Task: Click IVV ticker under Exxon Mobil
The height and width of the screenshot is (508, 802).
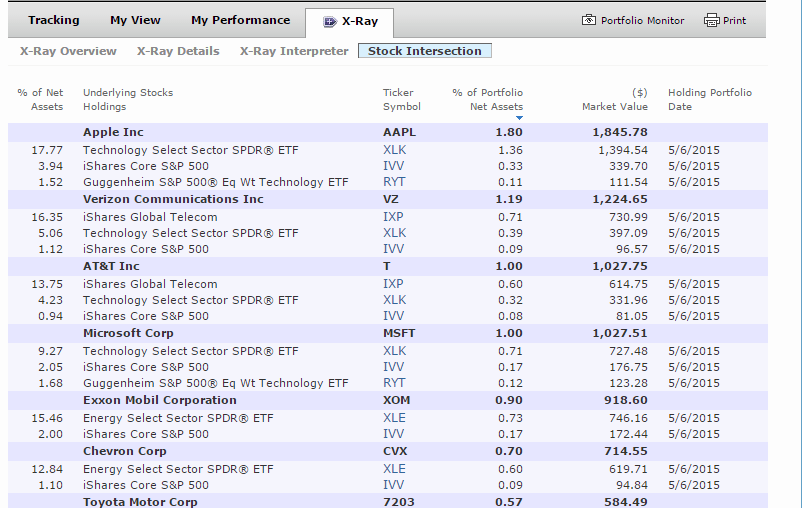Action: tap(393, 434)
